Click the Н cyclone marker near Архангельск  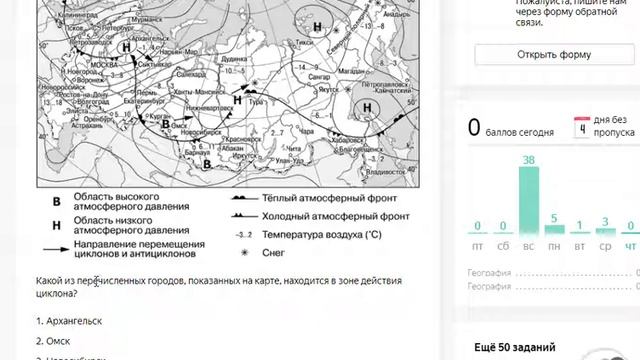pyautogui.click(x=127, y=48)
